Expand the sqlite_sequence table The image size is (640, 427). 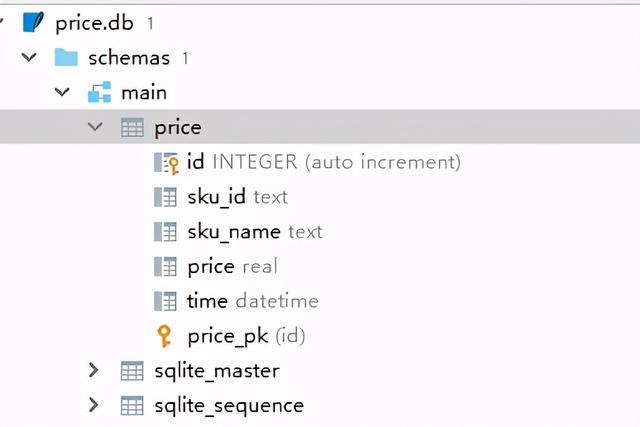pyautogui.click(x=95, y=405)
